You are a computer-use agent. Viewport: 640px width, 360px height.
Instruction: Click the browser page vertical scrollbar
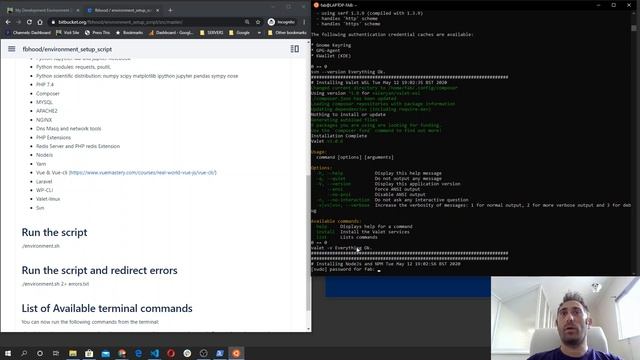tap(308, 242)
